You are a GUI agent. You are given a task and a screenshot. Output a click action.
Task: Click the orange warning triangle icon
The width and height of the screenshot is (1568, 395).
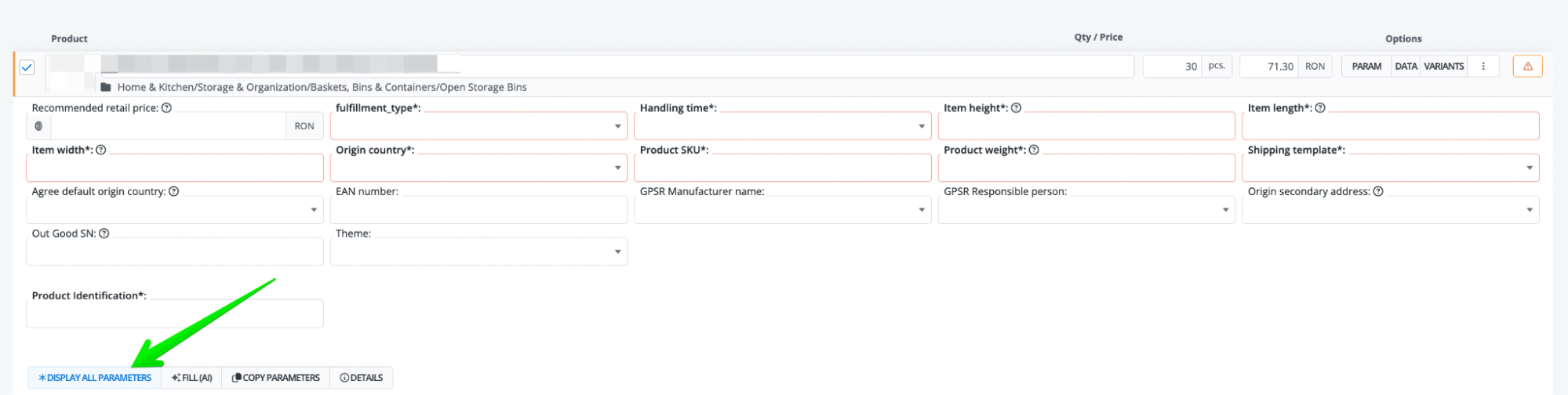1526,67
